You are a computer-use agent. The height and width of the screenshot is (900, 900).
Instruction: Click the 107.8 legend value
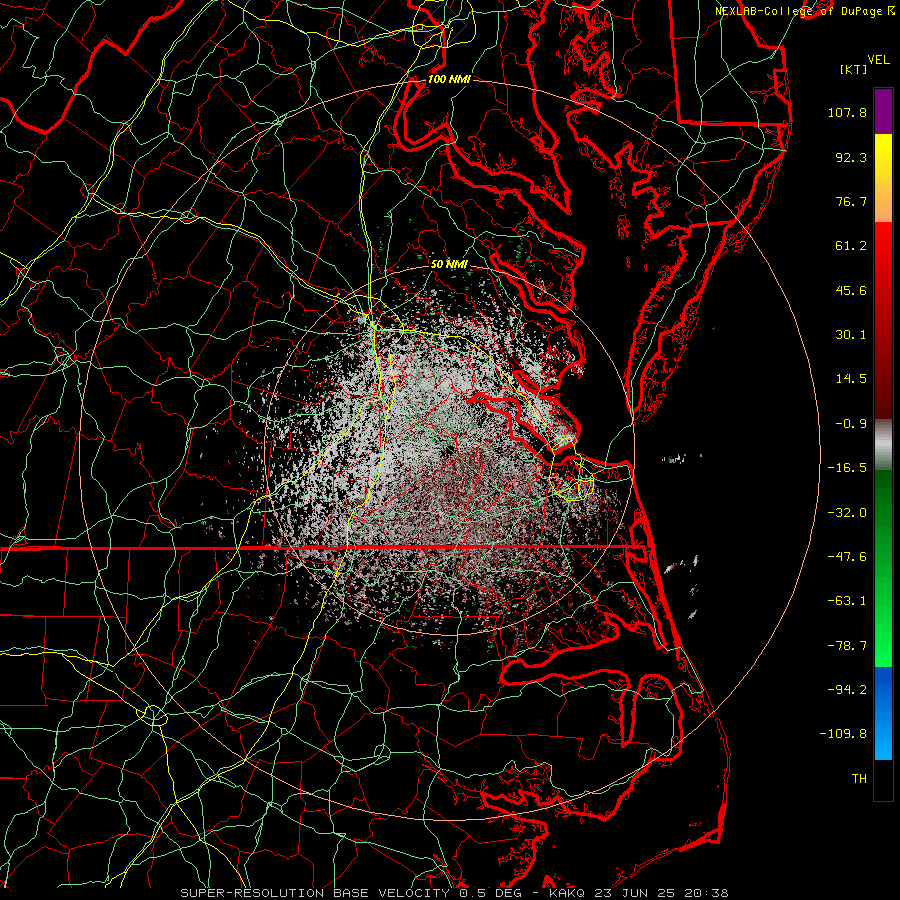(847, 112)
